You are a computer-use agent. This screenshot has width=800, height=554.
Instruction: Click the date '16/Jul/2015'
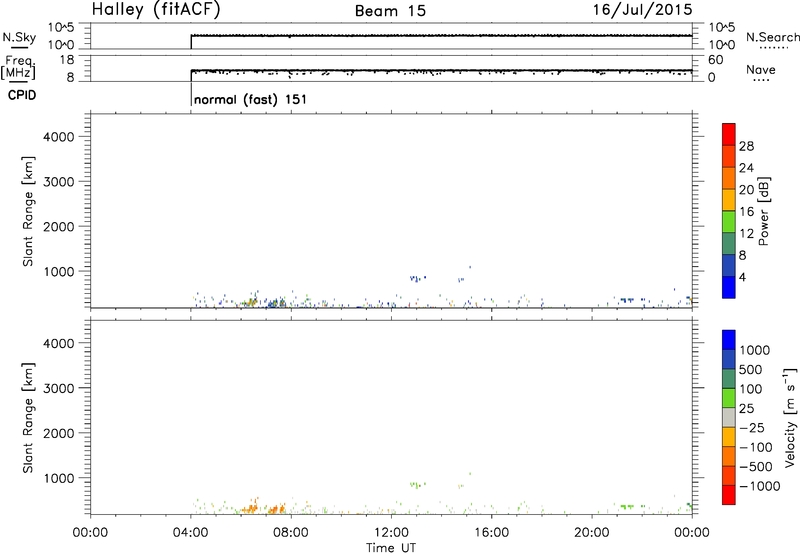click(642, 10)
